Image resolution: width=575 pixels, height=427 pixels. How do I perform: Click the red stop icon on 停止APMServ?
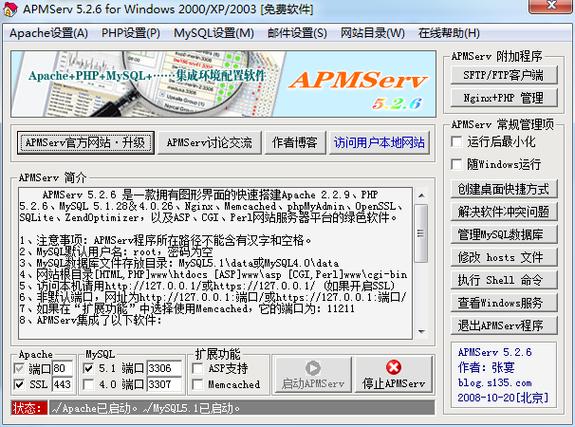393,367
